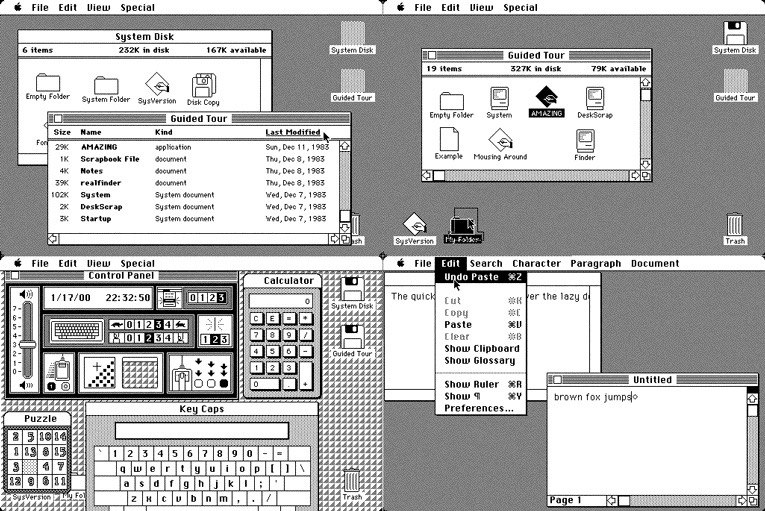Click the keyboard icon in Control Panel
765x511 pixels.
(x=77, y=330)
